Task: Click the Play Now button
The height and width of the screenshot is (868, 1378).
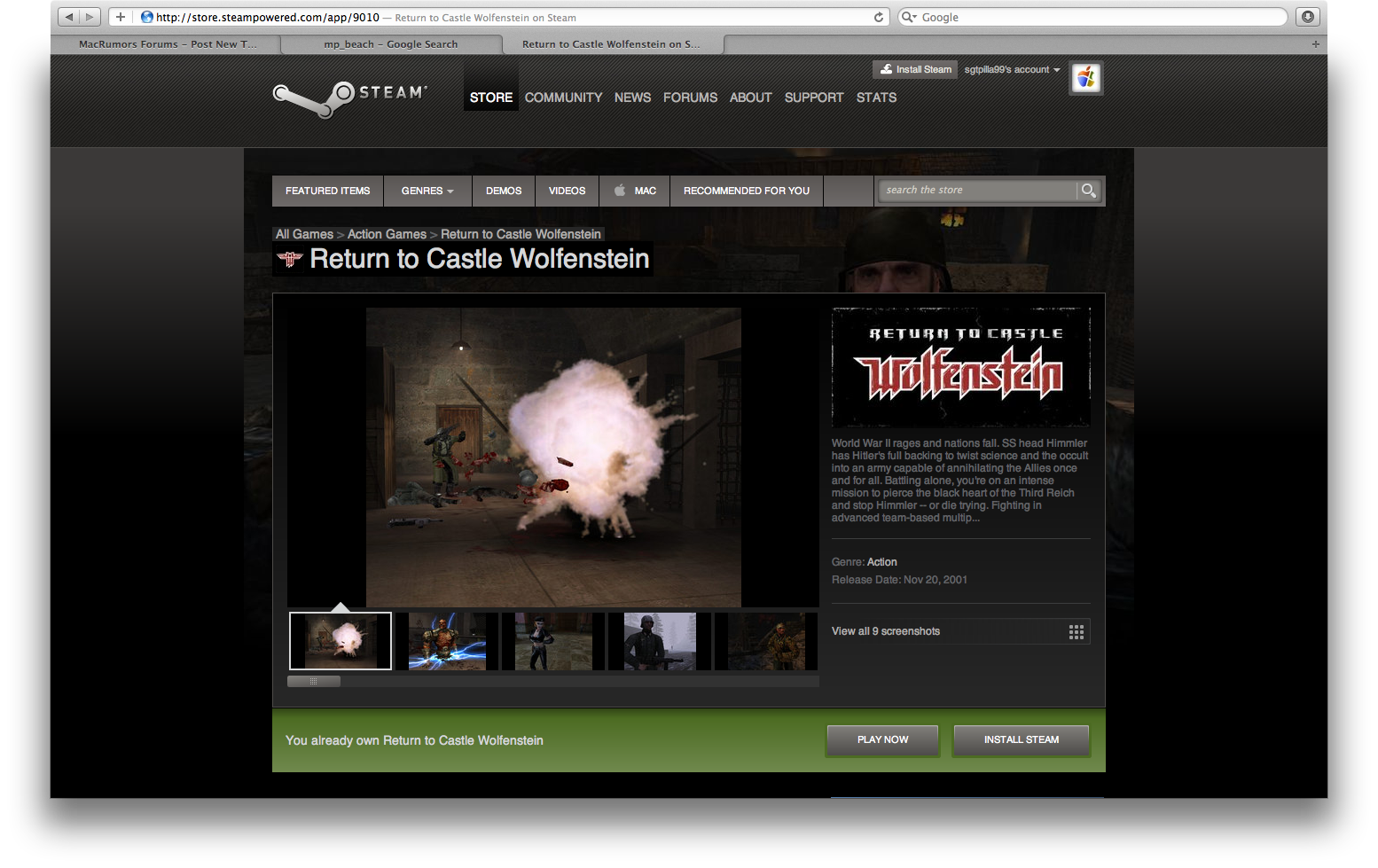Action: point(882,740)
